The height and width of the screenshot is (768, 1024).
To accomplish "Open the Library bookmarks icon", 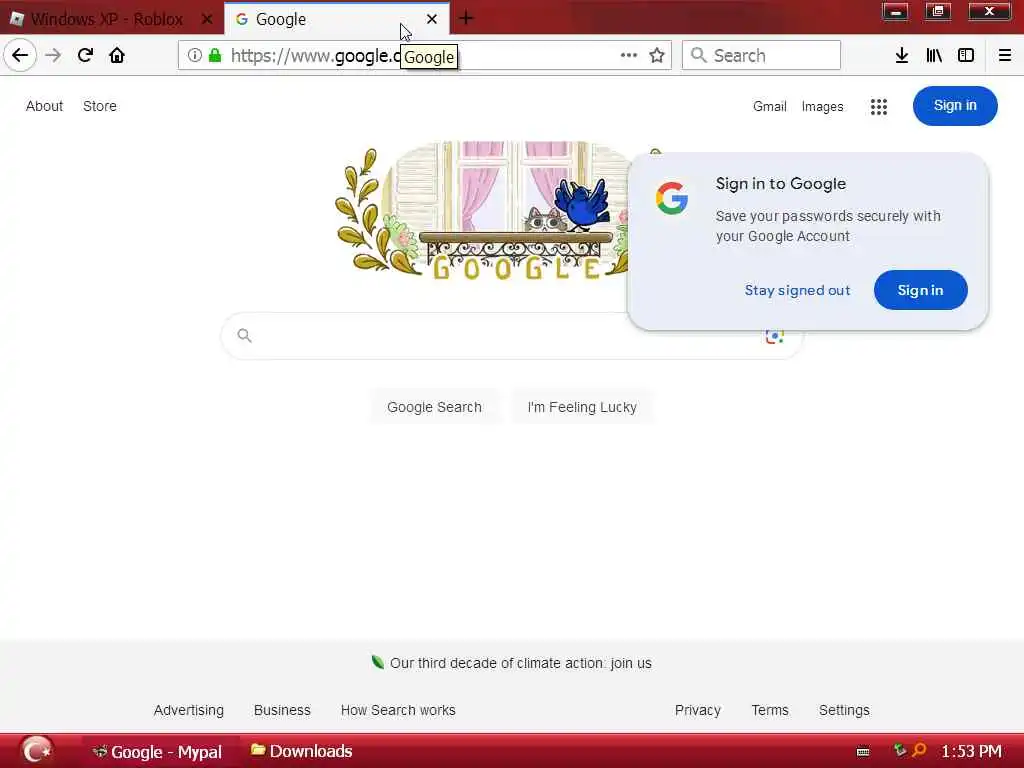I will (x=934, y=56).
